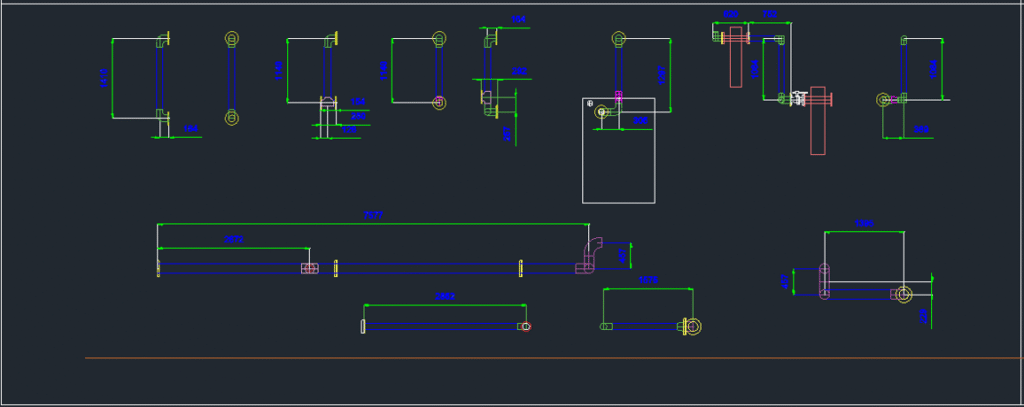Viewport: 1024px width, 407px height.
Task: Select the 1396 dimension text
Action: pos(865,224)
